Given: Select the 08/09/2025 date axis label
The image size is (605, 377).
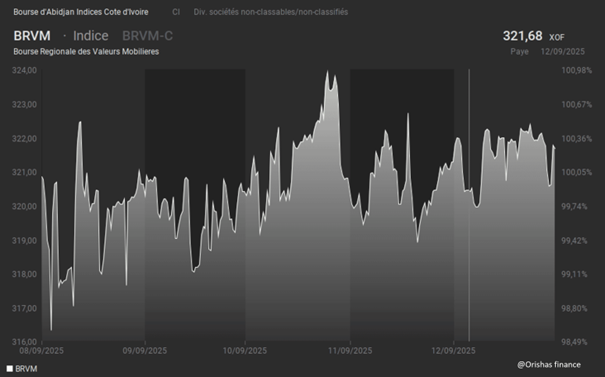Looking at the screenshot, I should pos(42,351).
